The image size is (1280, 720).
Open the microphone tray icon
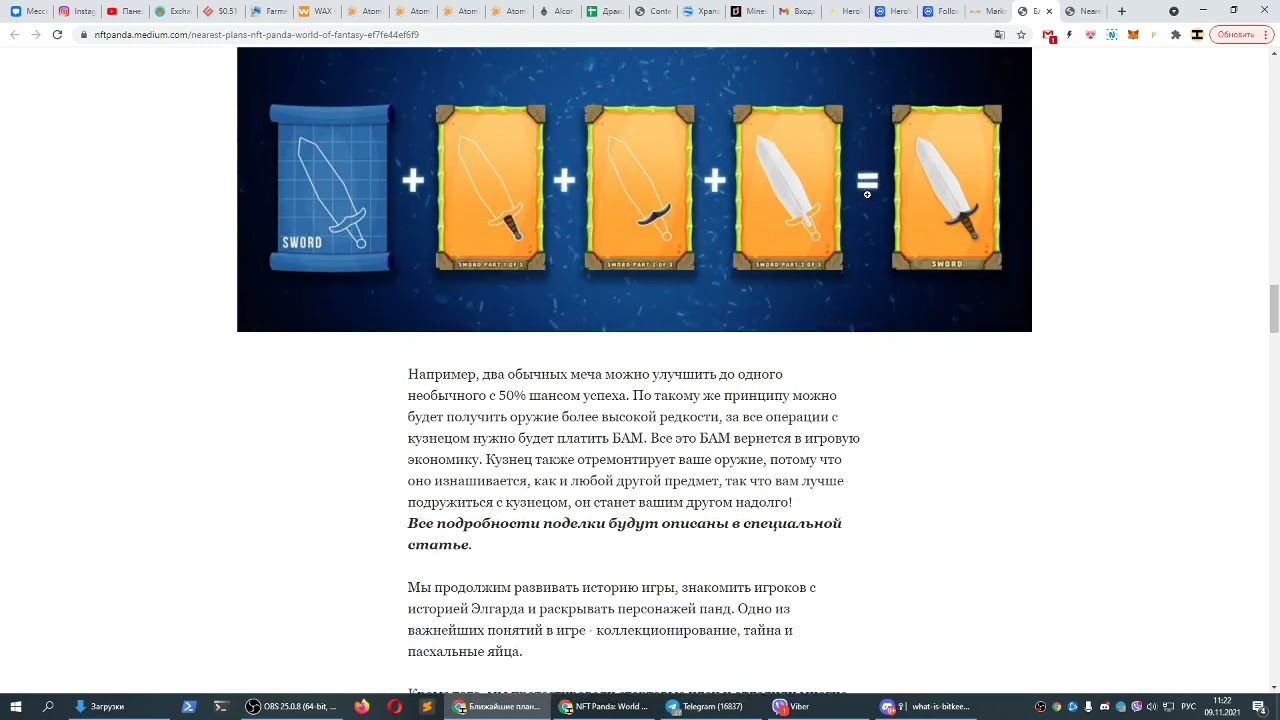tap(1088, 707)
